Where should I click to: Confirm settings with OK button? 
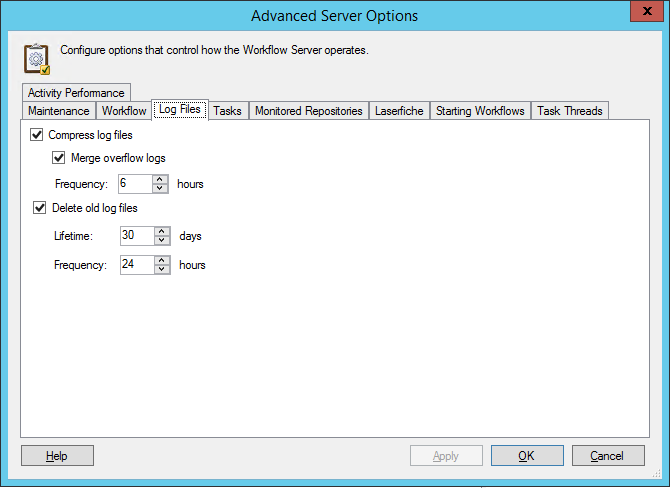pos(527,455)
